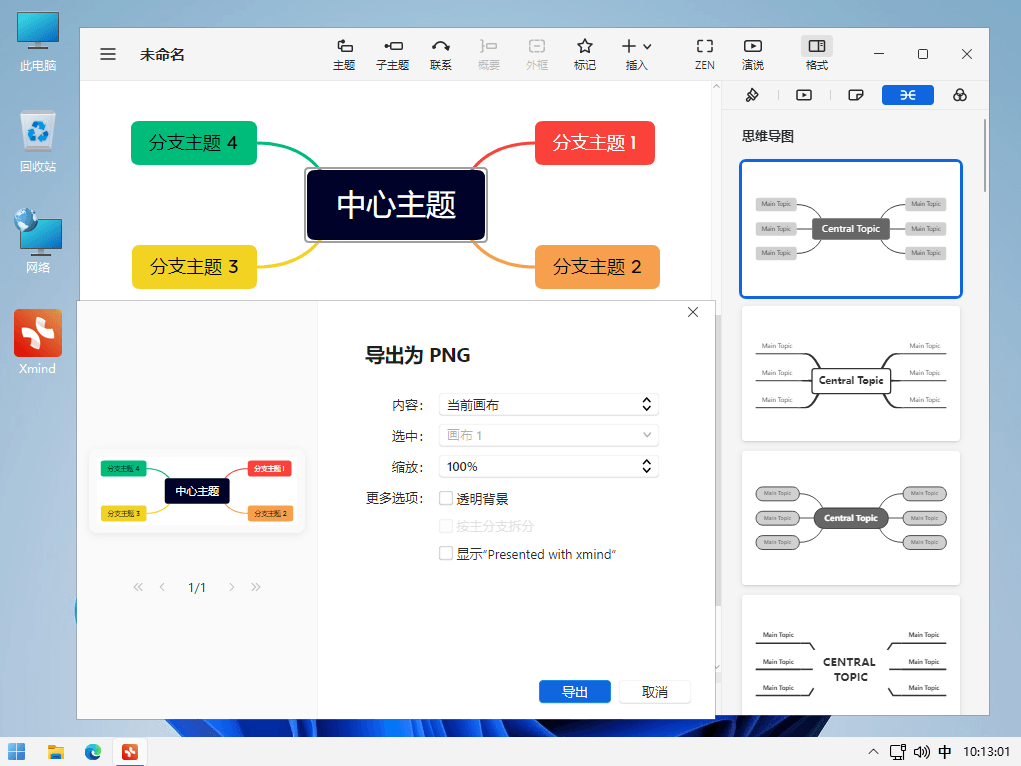Go to last preview page
The width and height of the screenshot is (1021, 766).
pyautogui.click(x=256, y=587)
